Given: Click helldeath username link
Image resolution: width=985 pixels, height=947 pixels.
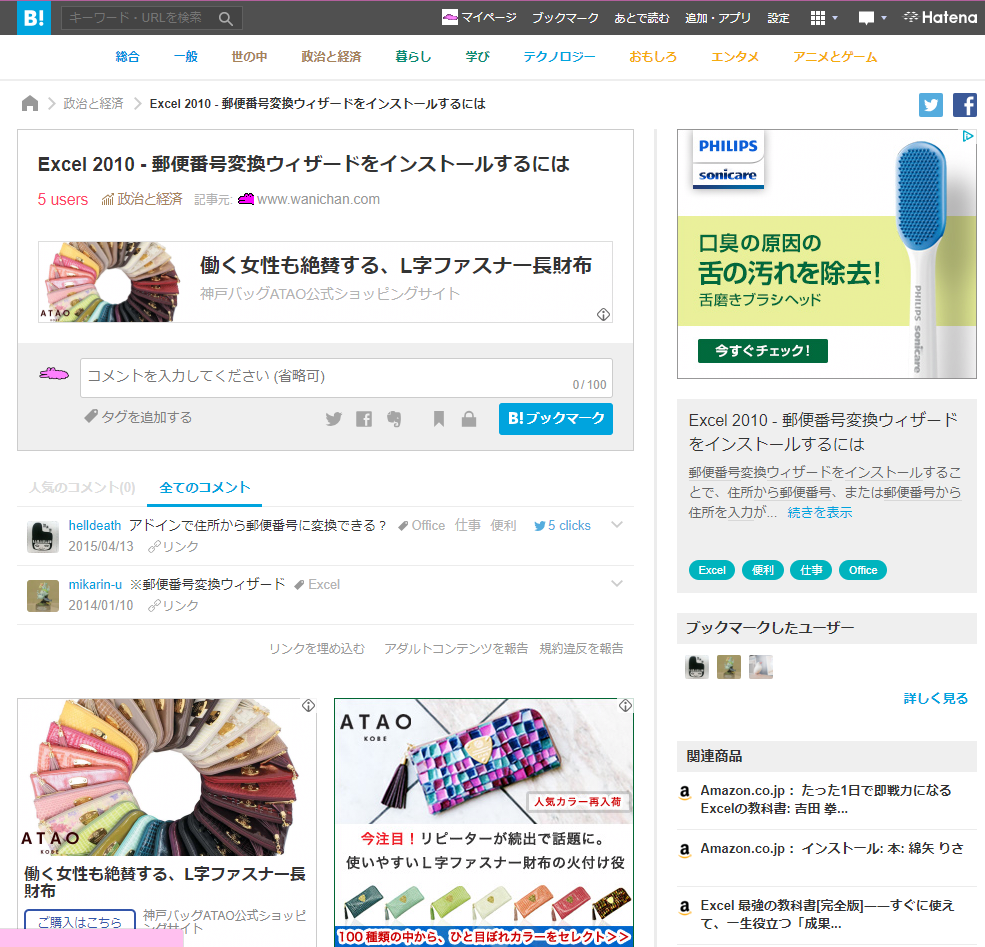Looking at the screenshot, I should coord(95,526).
